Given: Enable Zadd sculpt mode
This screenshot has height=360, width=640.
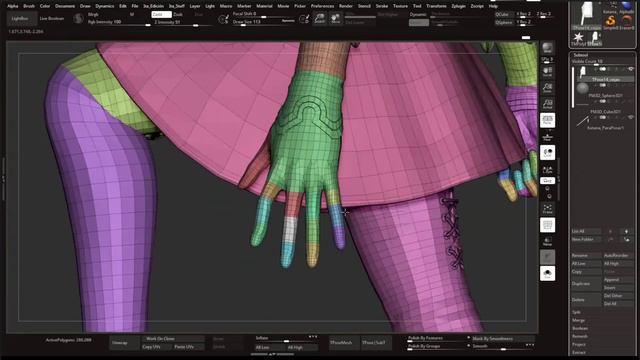Looking at the screenshot, I should [161, 14].
